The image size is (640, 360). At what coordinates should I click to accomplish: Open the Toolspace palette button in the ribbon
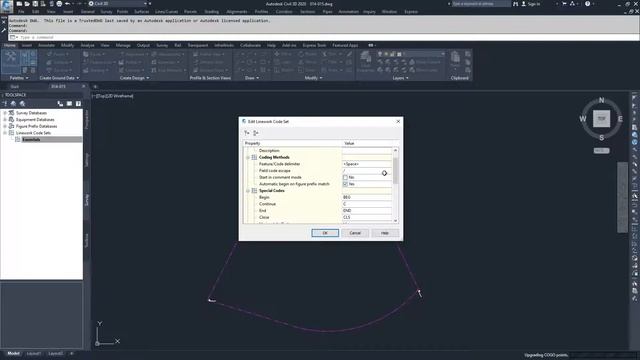pos(11,61)
